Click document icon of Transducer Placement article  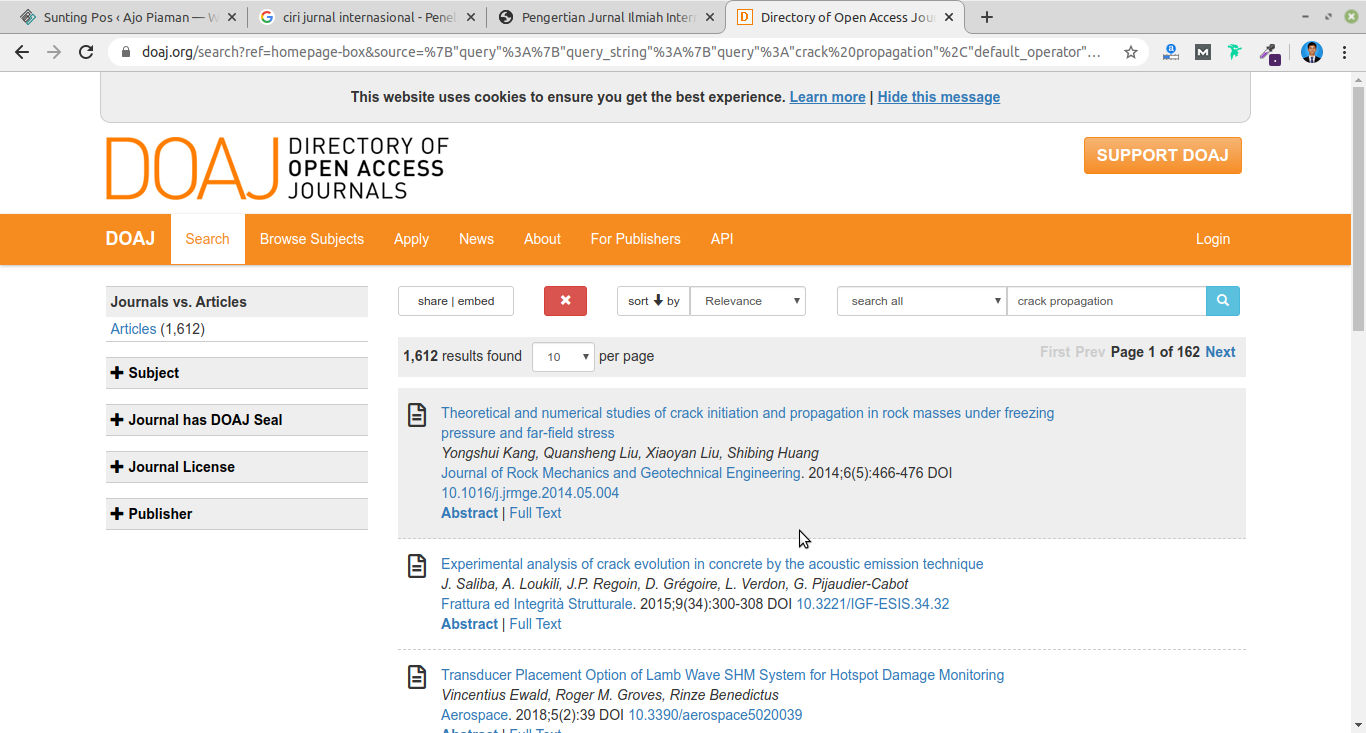[417, 677]
